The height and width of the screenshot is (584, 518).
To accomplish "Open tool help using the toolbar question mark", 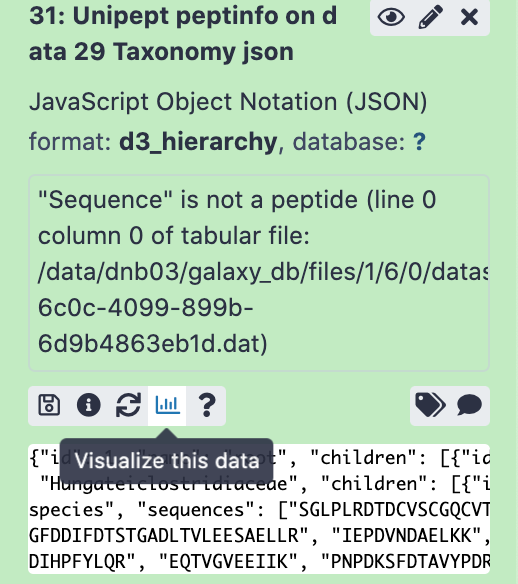I will 207,405.
